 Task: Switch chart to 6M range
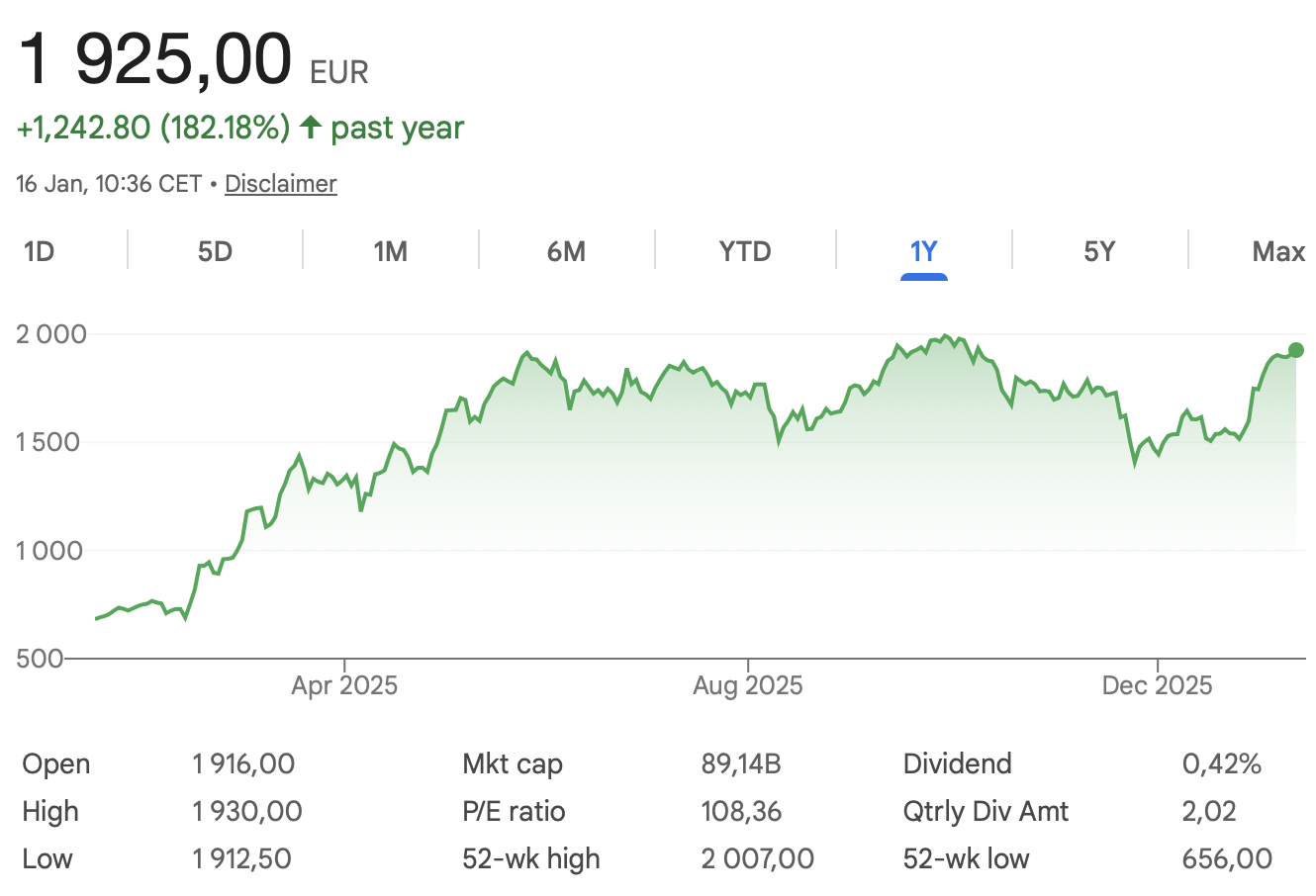tap(566, 251)
